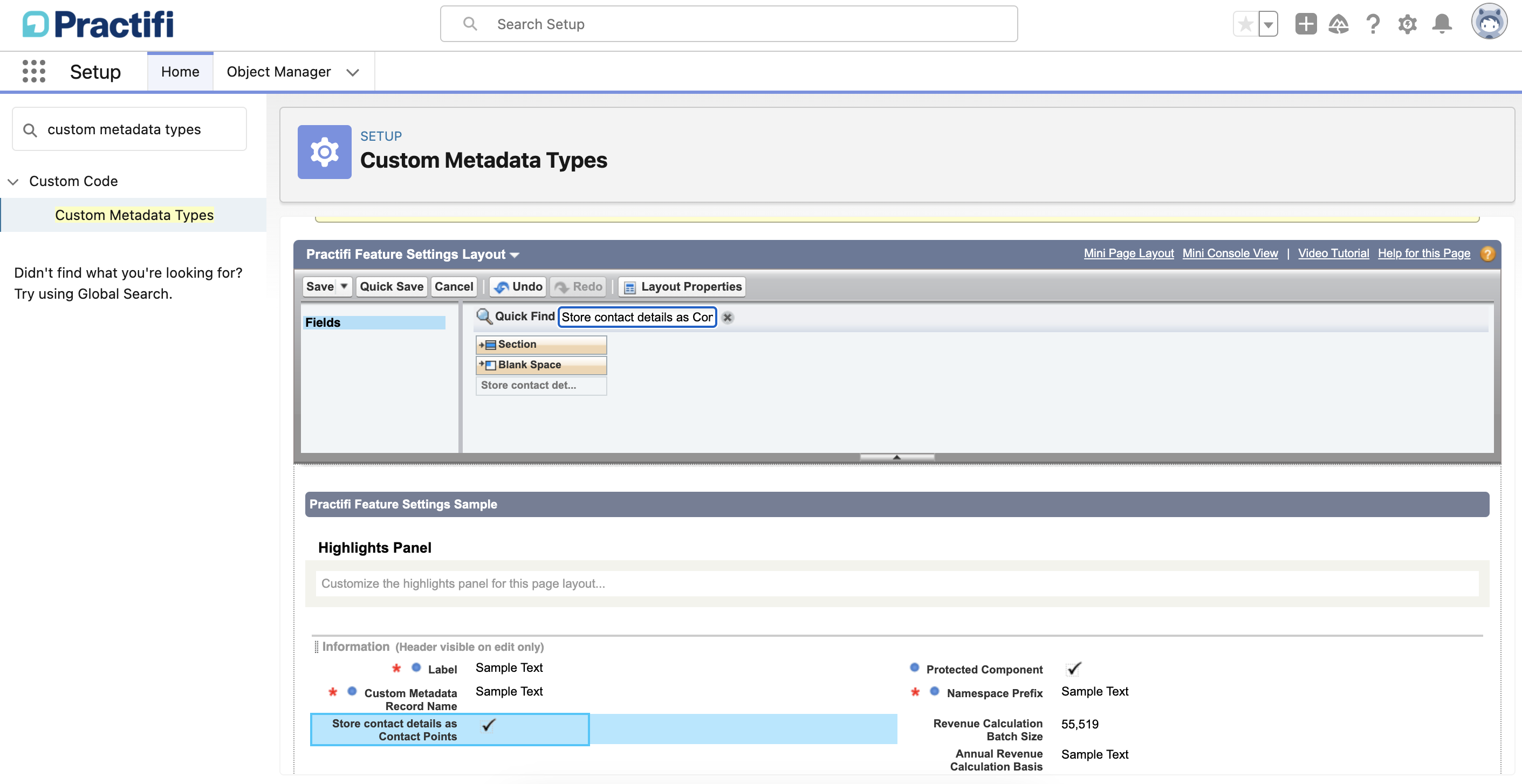Click the palette Quick Find text field

click(x=637, y=317)
